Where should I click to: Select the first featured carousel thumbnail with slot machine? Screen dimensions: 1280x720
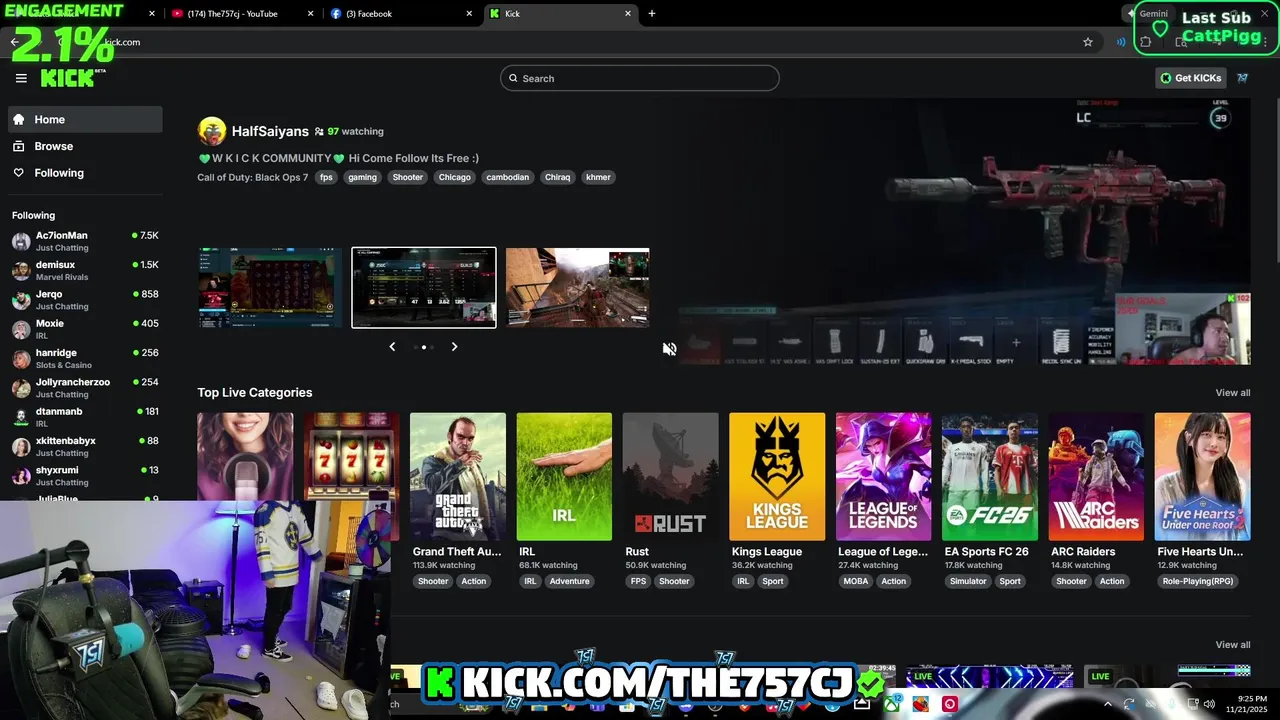coord(270,288)
